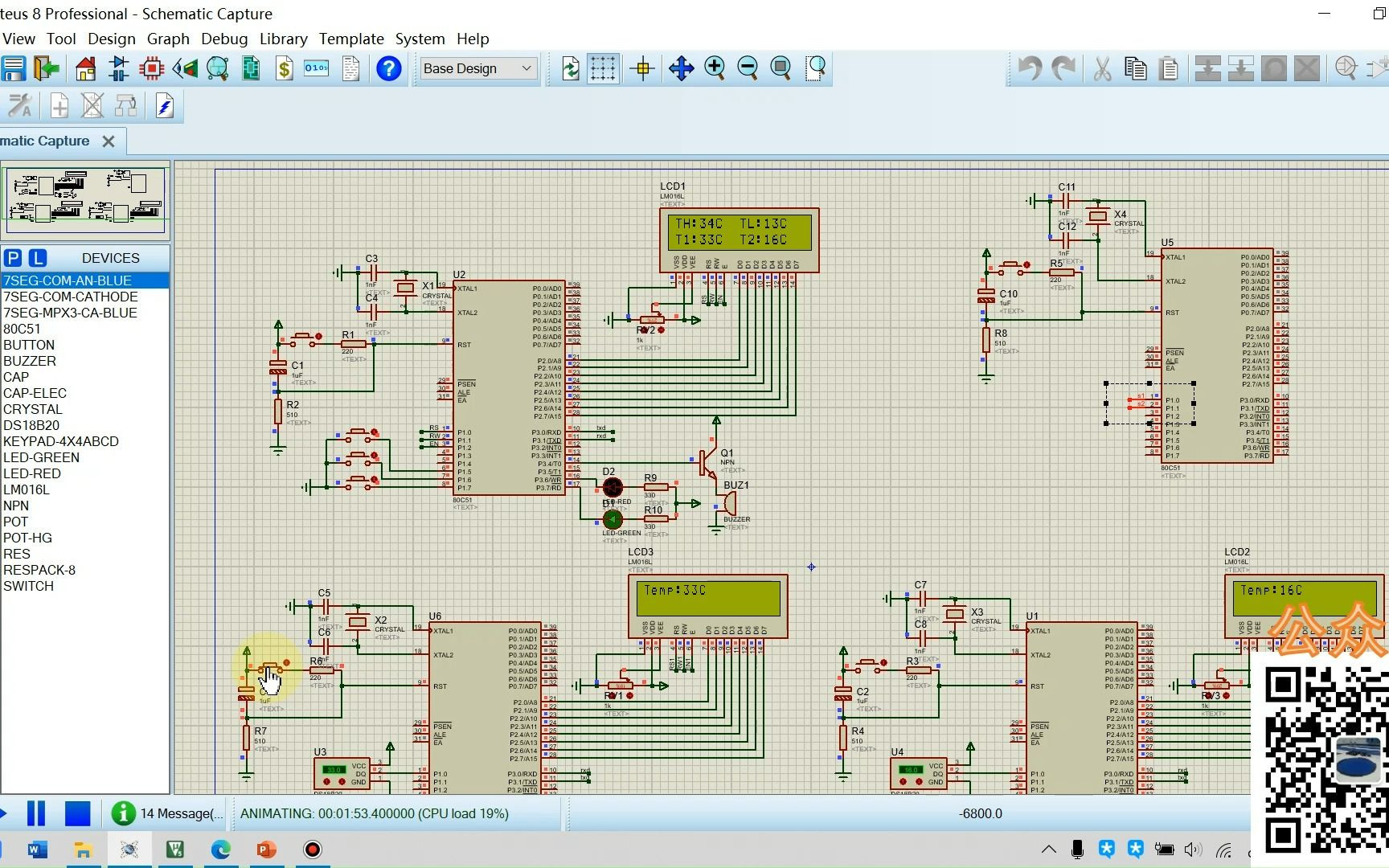Screen dimensions: 1389x868
Task: Close the Schematic Capture tab
Action: click(109, 141)
